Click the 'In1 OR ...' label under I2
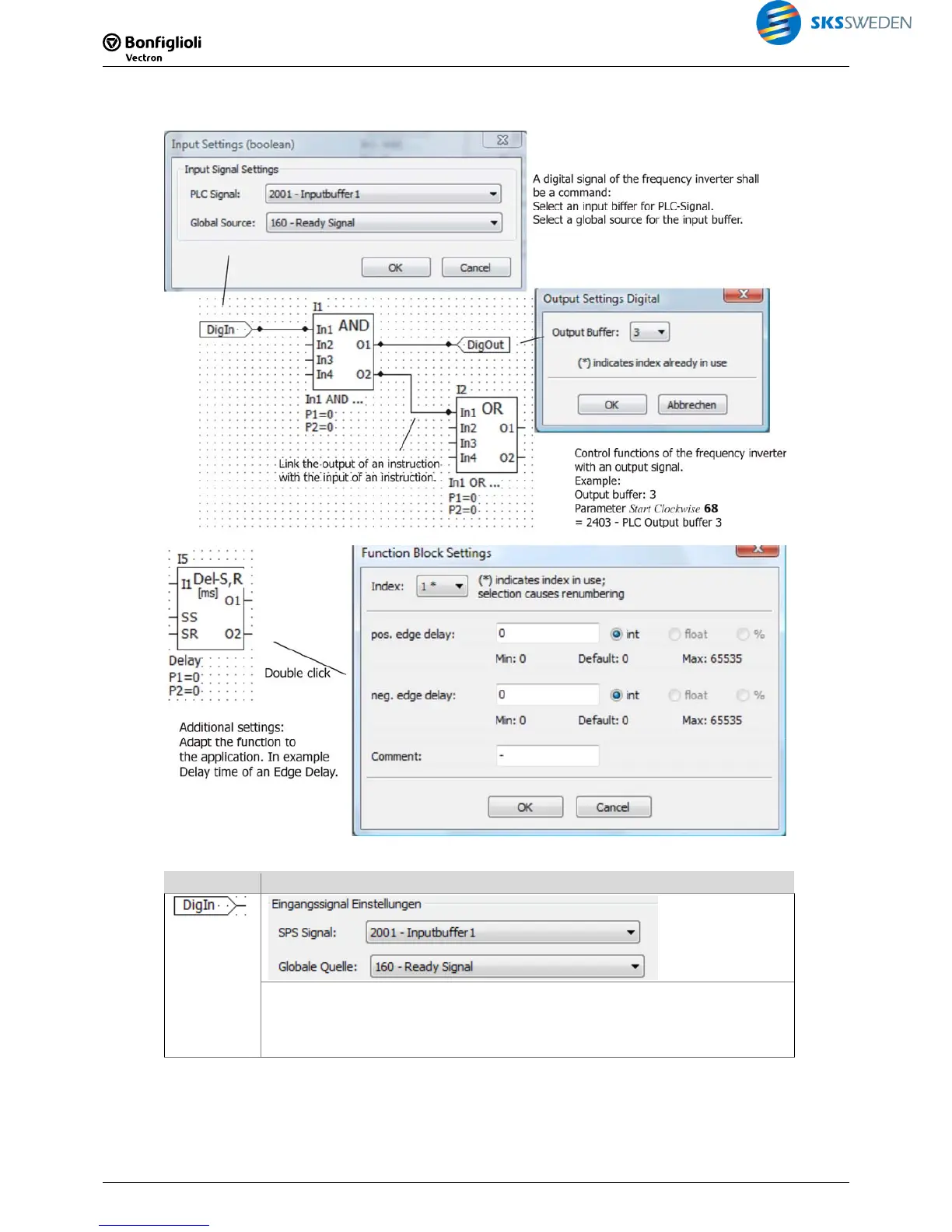This screenshot has width=952, height=1232. point(474,482)
